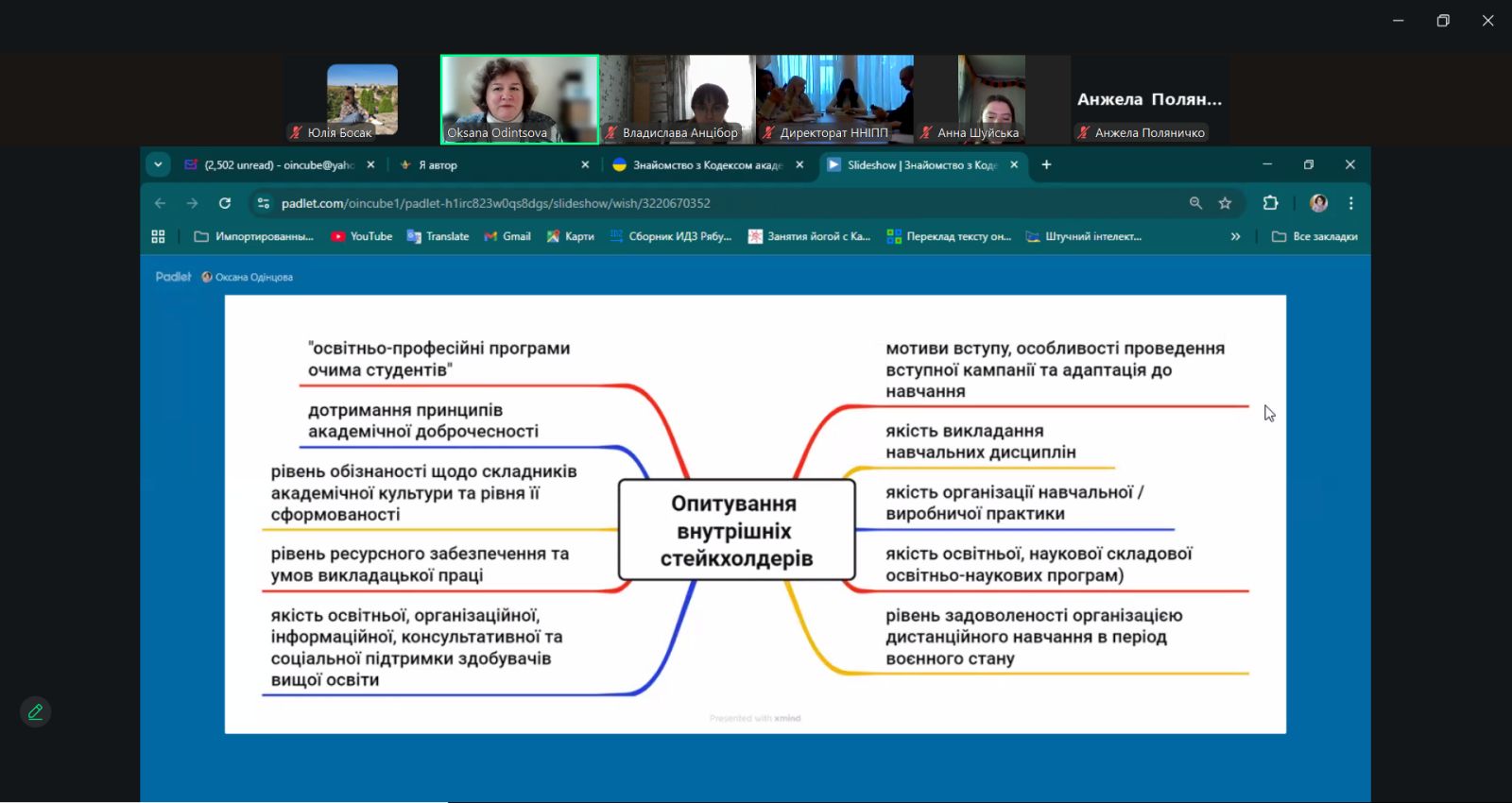Open the YouTube bookmark
1512x803 pixels.
361,236
